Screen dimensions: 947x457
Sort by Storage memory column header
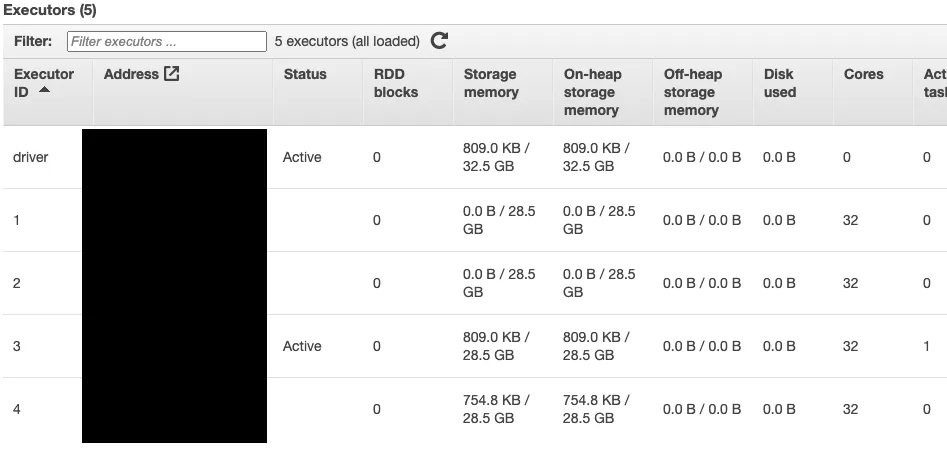click(491, 83)
